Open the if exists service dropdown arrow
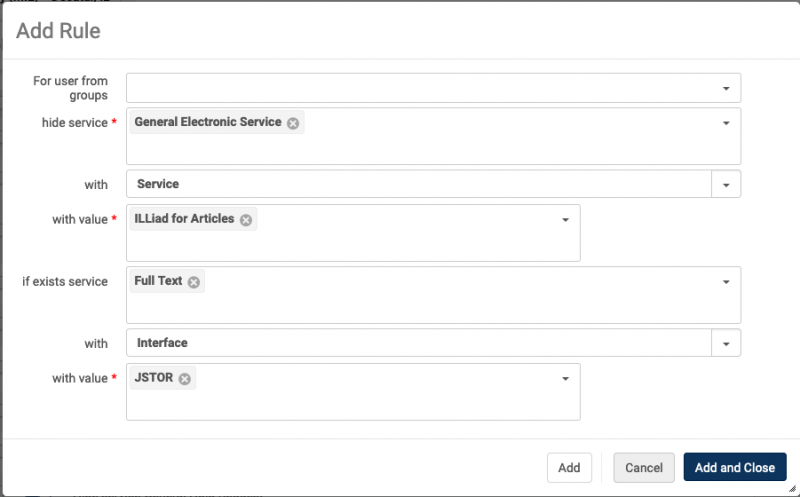The height and width of the screenshot is (497, 800). click(x=726, y=282)
